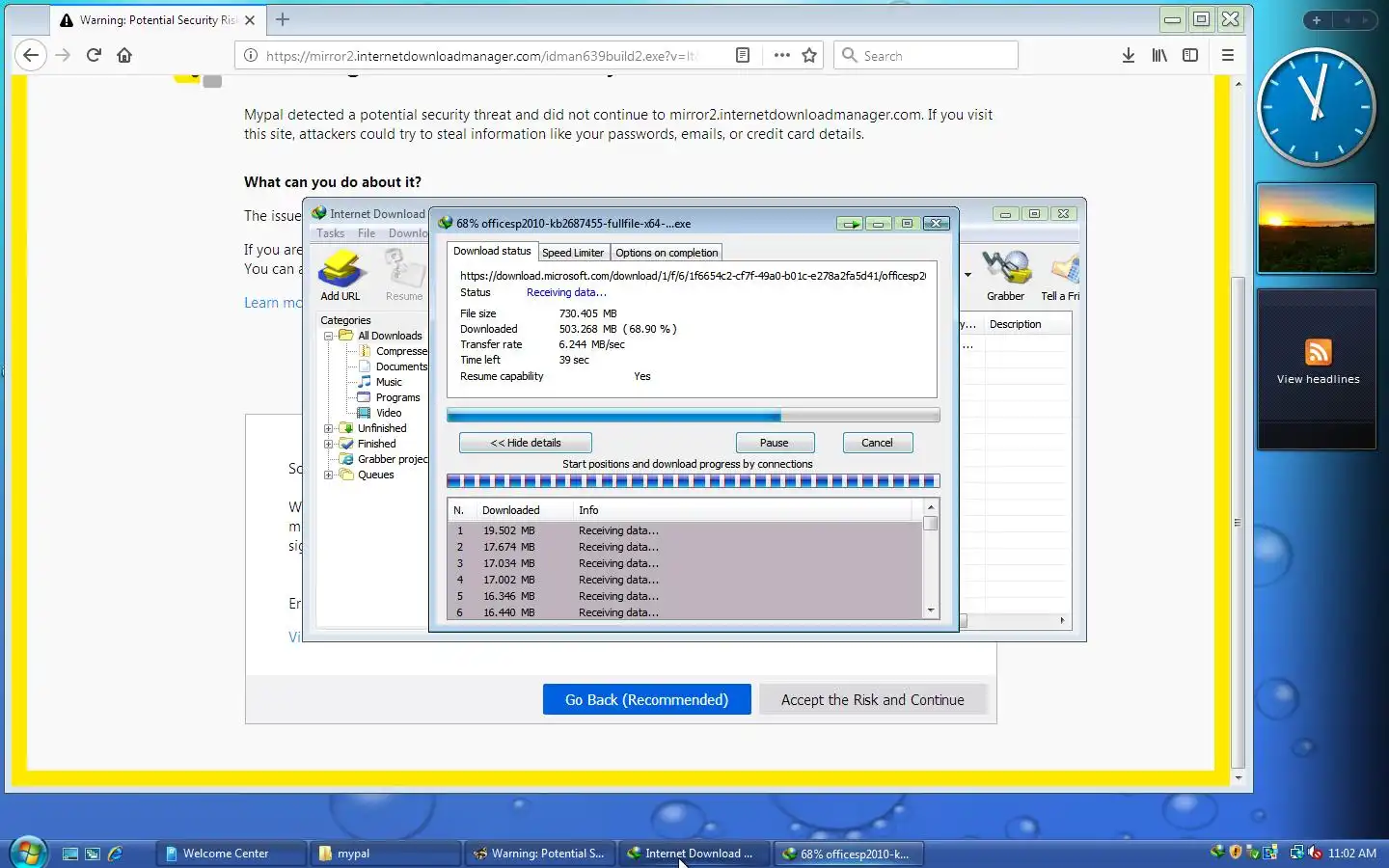Click Description column header in IDM list
Image resolution: width=1389 pixels, height=868 pixels.
pos(1026,324)
